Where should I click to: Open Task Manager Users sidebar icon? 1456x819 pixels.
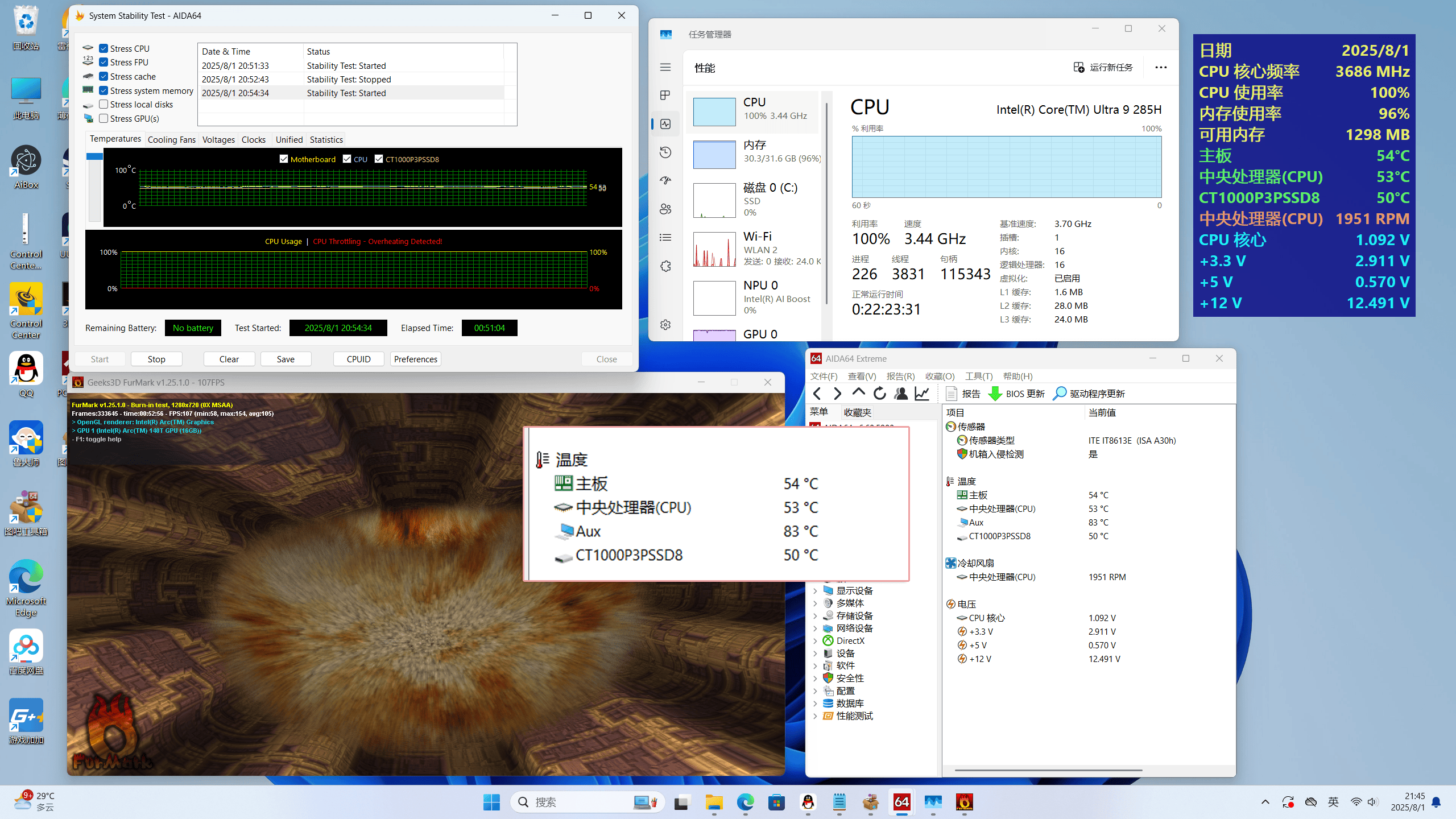point(665,209)
